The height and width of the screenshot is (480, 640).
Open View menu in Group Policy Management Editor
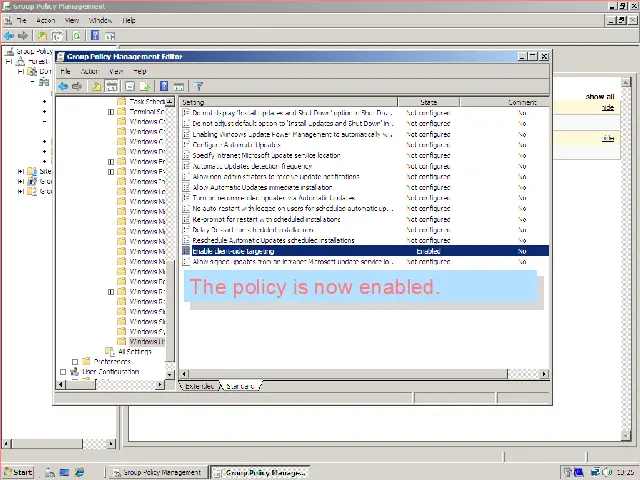(116, 71)
